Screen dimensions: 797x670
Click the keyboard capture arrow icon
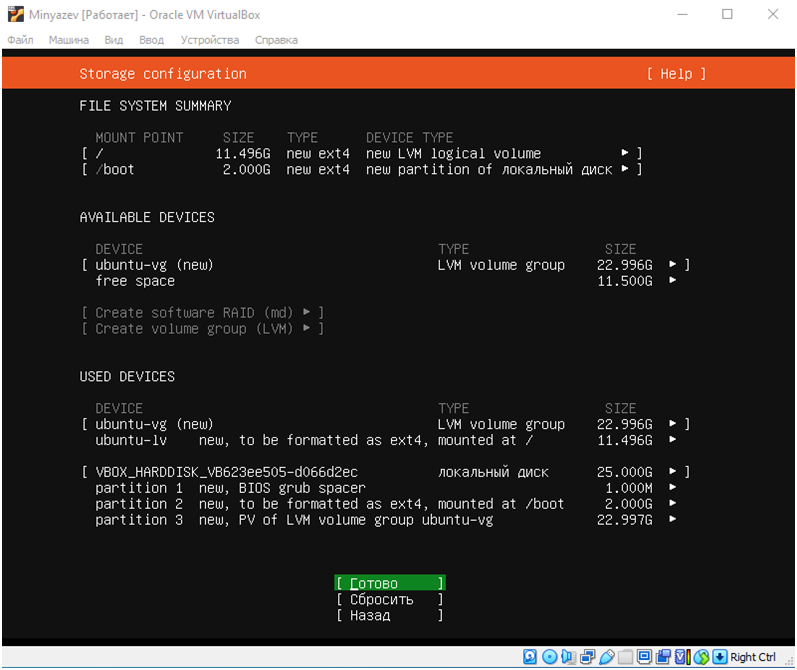tap(720, 657)
